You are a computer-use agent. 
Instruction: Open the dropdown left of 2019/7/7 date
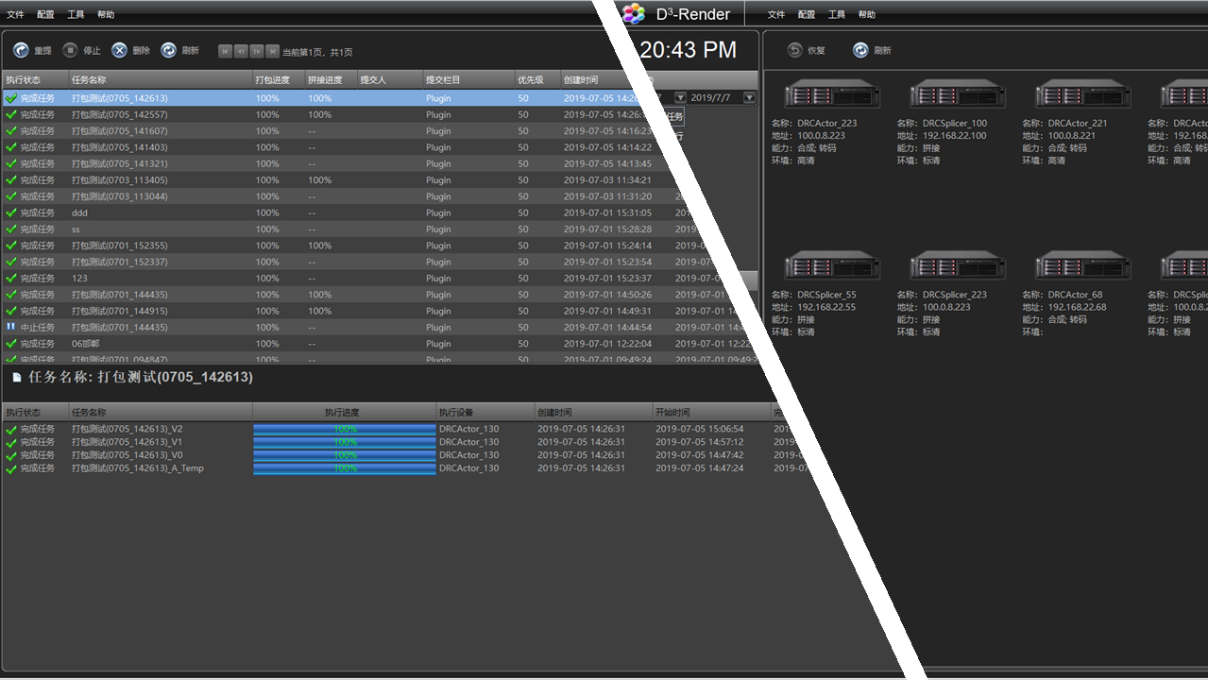coord(680,98)
